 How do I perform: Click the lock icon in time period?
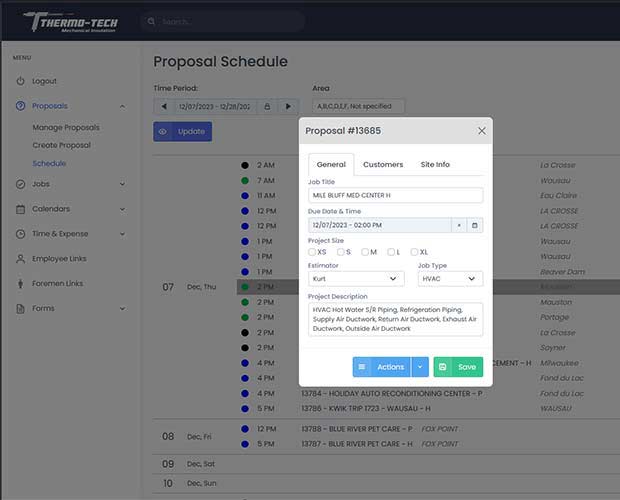[267, 106]
